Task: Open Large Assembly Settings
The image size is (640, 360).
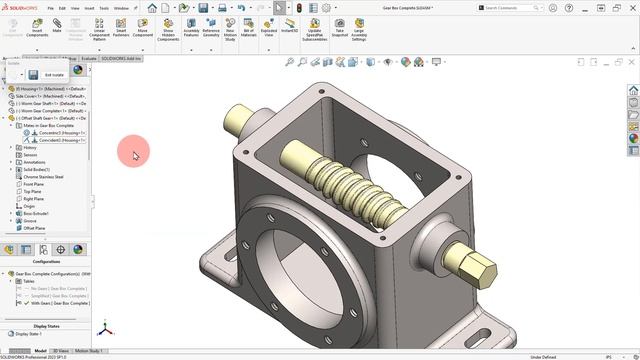Action: click(x=359, y=29)
